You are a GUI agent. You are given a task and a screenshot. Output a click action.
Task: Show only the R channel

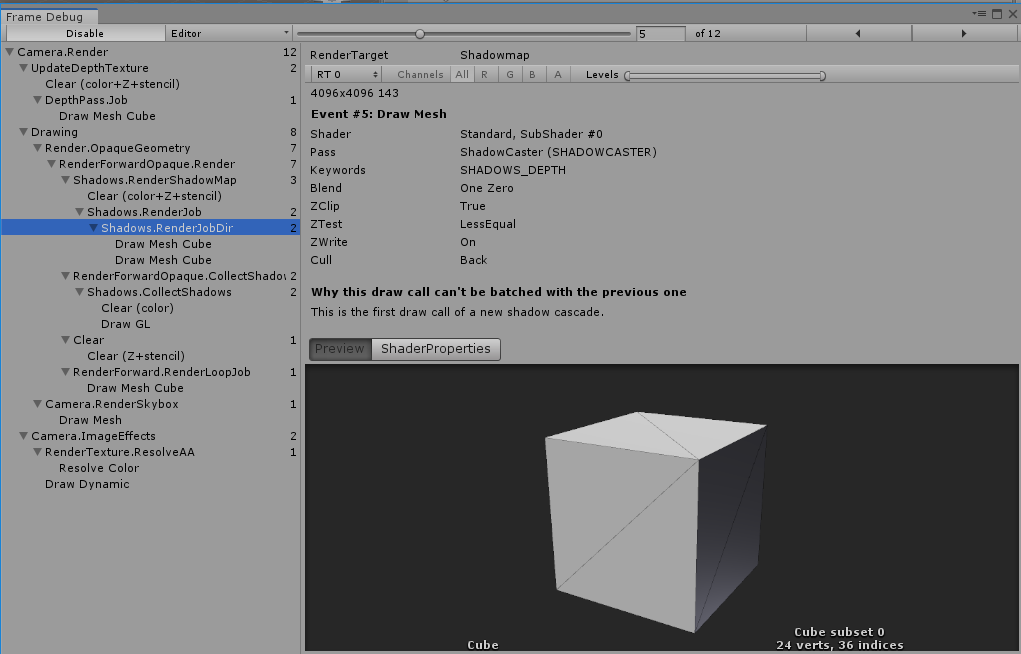pos(484,75)
